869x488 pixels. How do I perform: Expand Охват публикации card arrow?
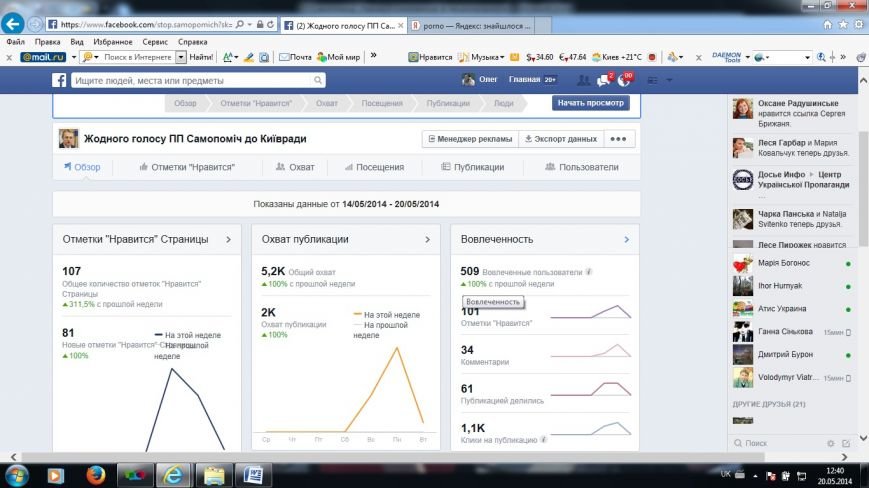click(427, 239)
